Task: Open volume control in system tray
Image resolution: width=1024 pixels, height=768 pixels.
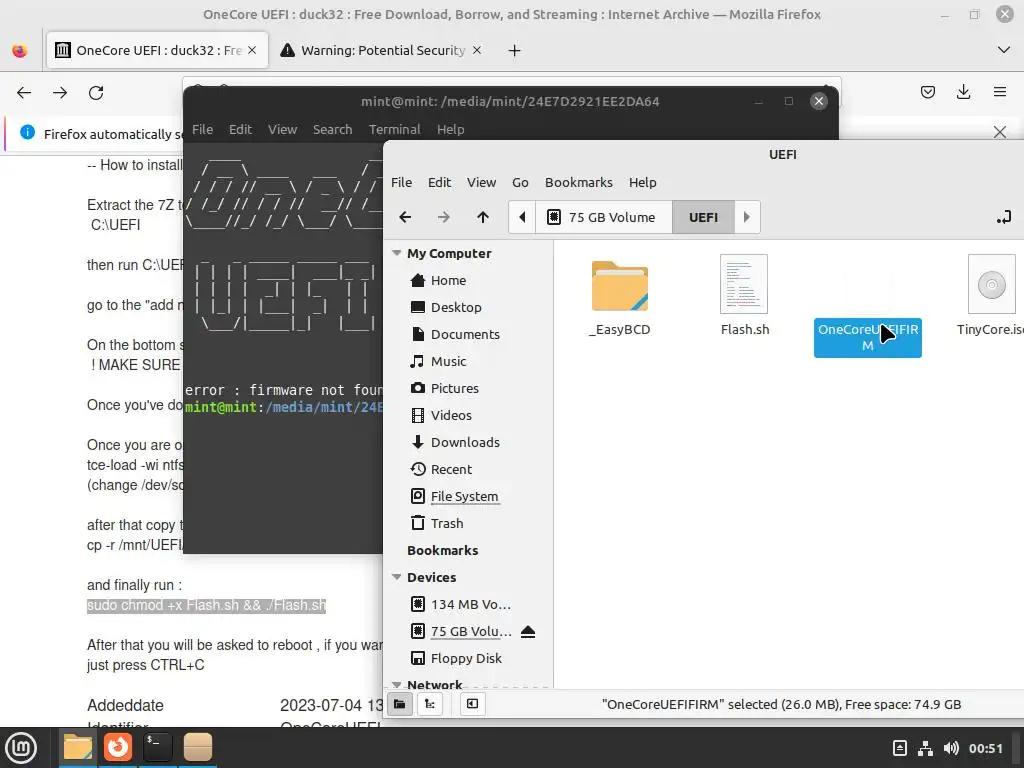Action: coord(952,748)
